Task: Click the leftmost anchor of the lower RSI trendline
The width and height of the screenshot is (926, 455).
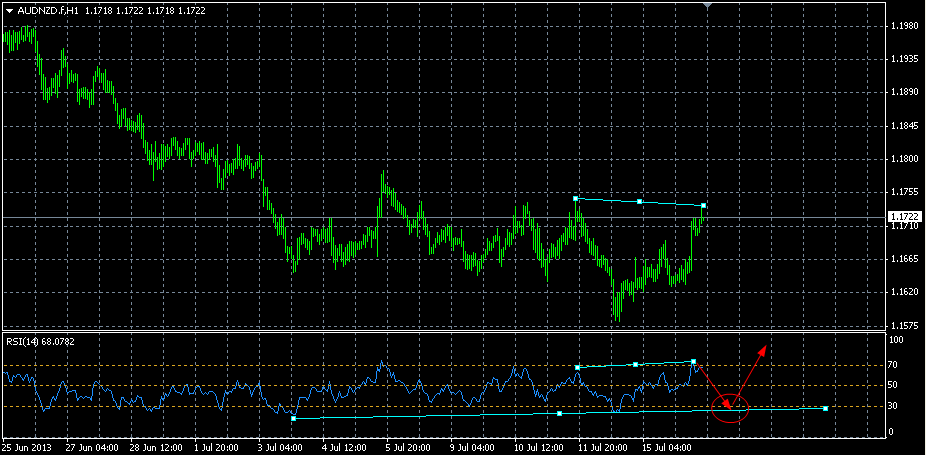Action: click(294, 418)
